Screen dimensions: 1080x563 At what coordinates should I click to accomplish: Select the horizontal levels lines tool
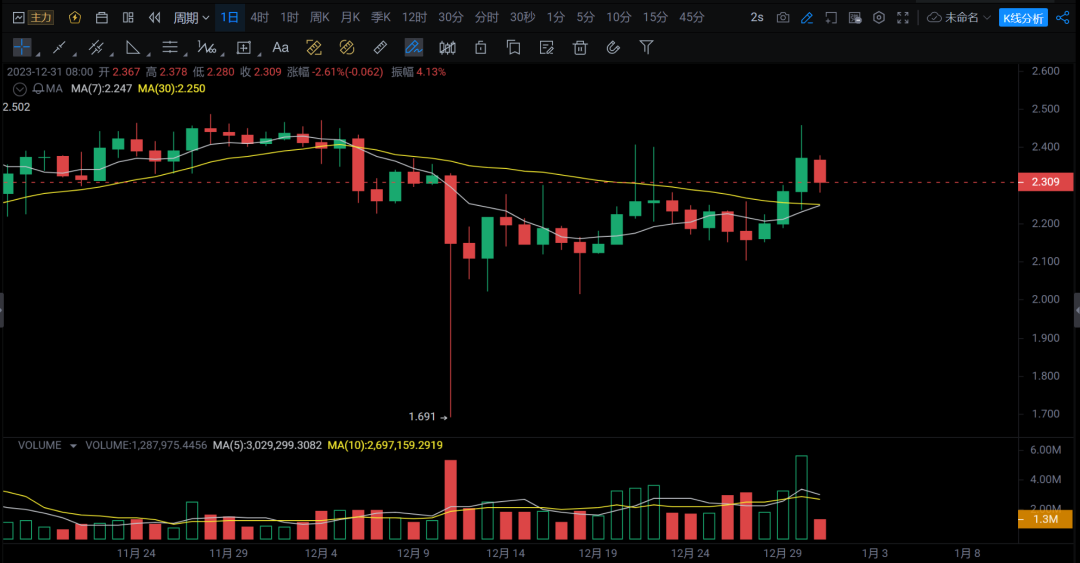pos(169,47)
